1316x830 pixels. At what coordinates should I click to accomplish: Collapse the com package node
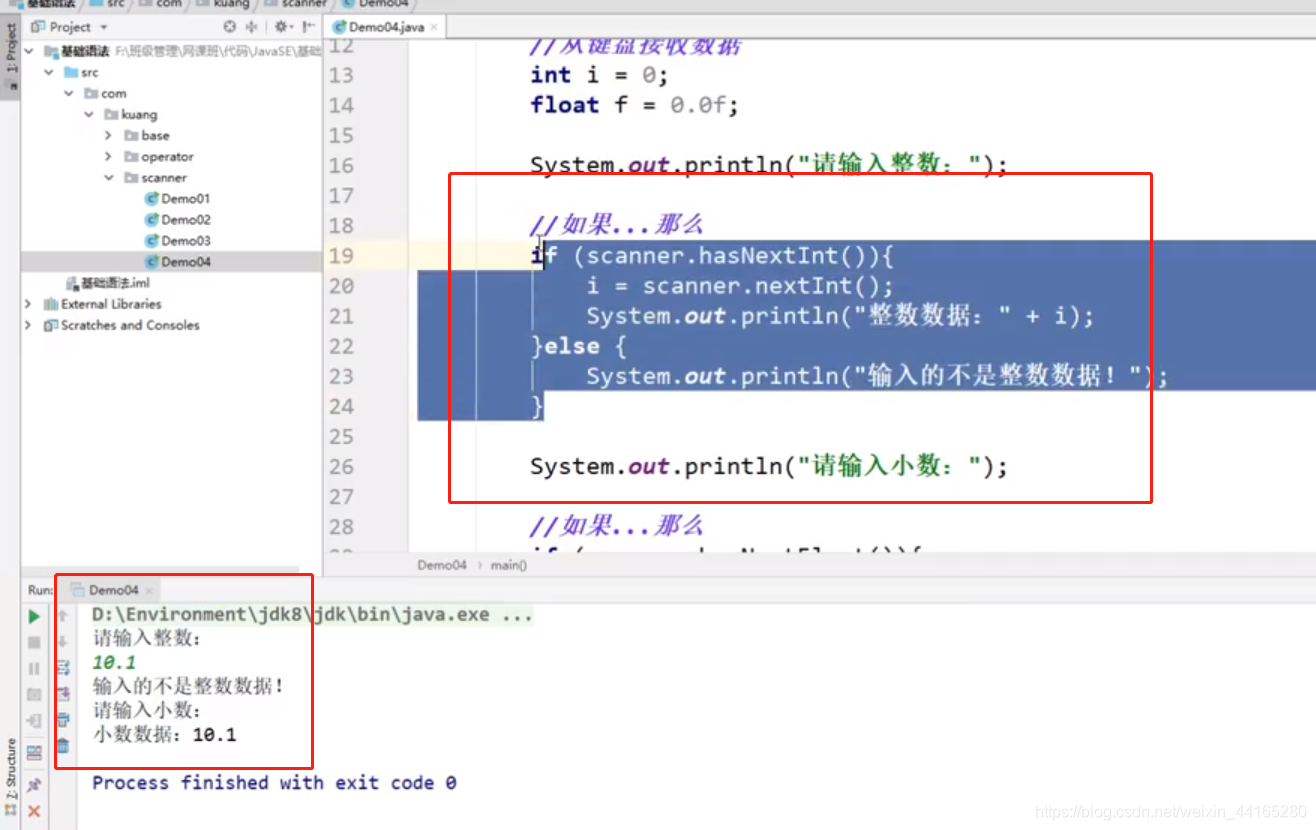click(69, 93)
